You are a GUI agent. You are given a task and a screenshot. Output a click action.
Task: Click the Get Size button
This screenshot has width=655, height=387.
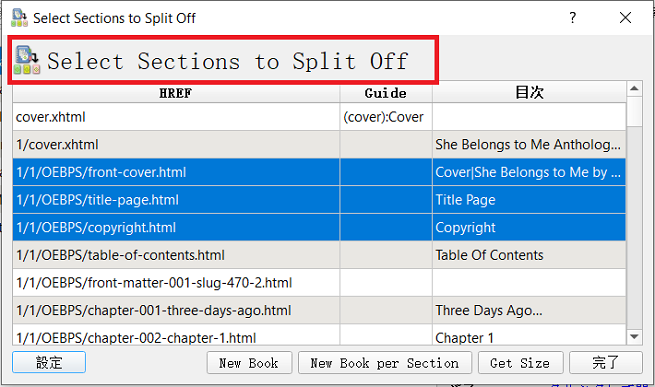(x=520, y=363)
